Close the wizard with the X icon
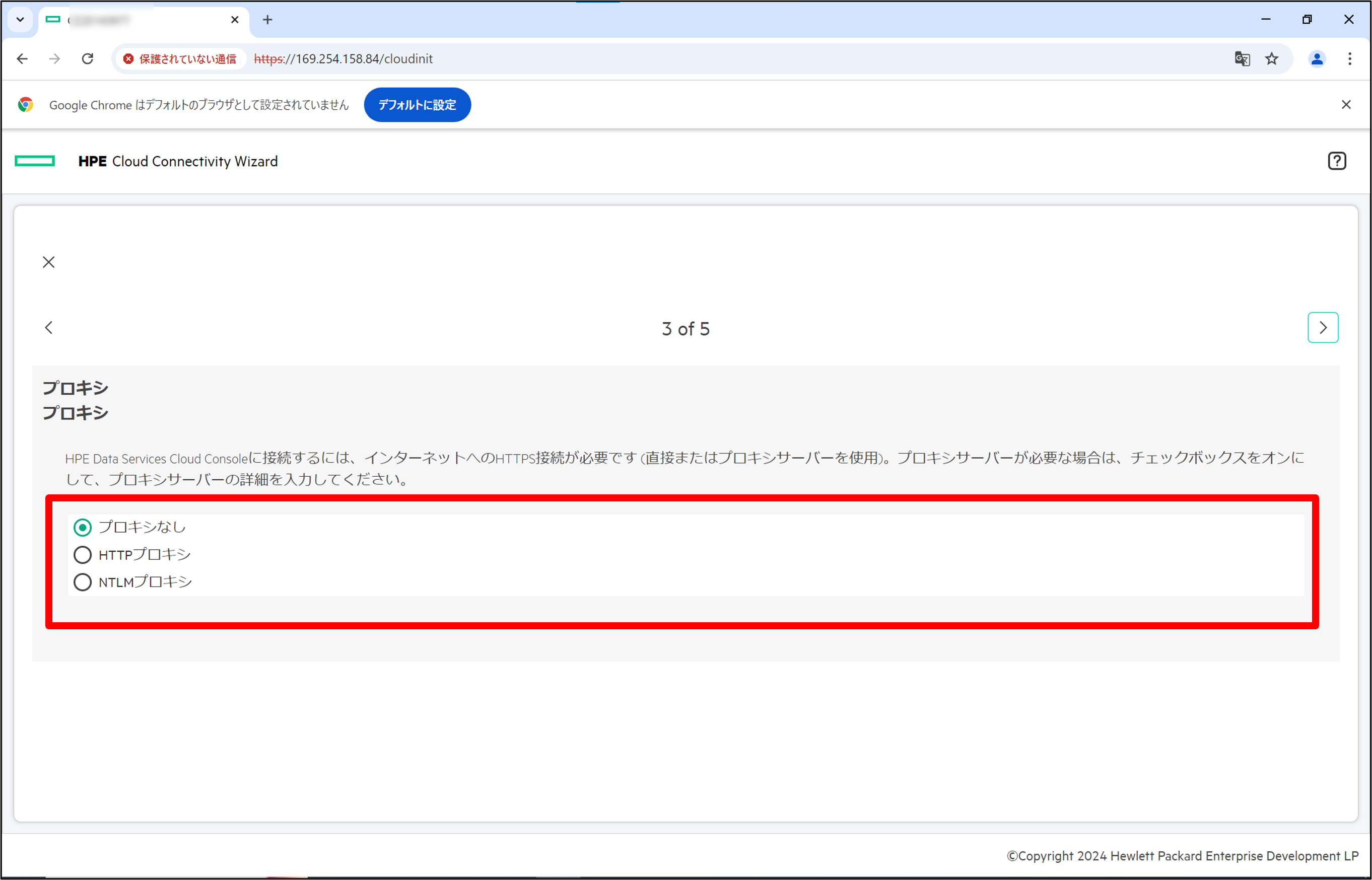This screenshot has height=880, width=1372. coord(49,262)
